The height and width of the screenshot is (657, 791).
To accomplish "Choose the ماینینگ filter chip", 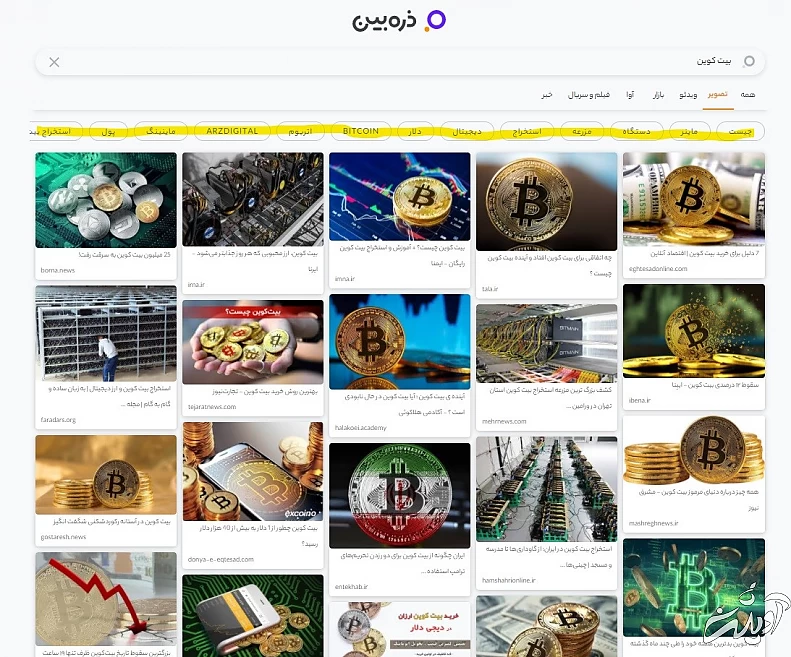I will pyautogui.click(x=161, y=131).
